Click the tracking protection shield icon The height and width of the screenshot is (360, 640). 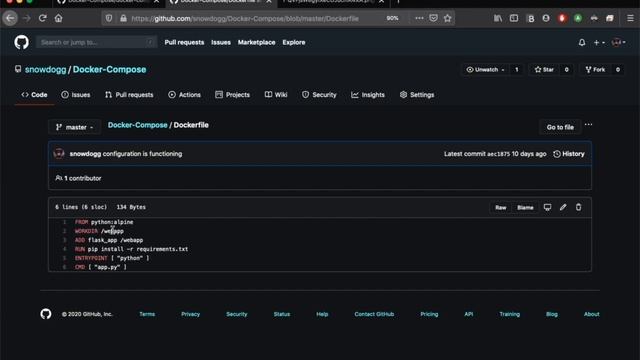point(109,18)
